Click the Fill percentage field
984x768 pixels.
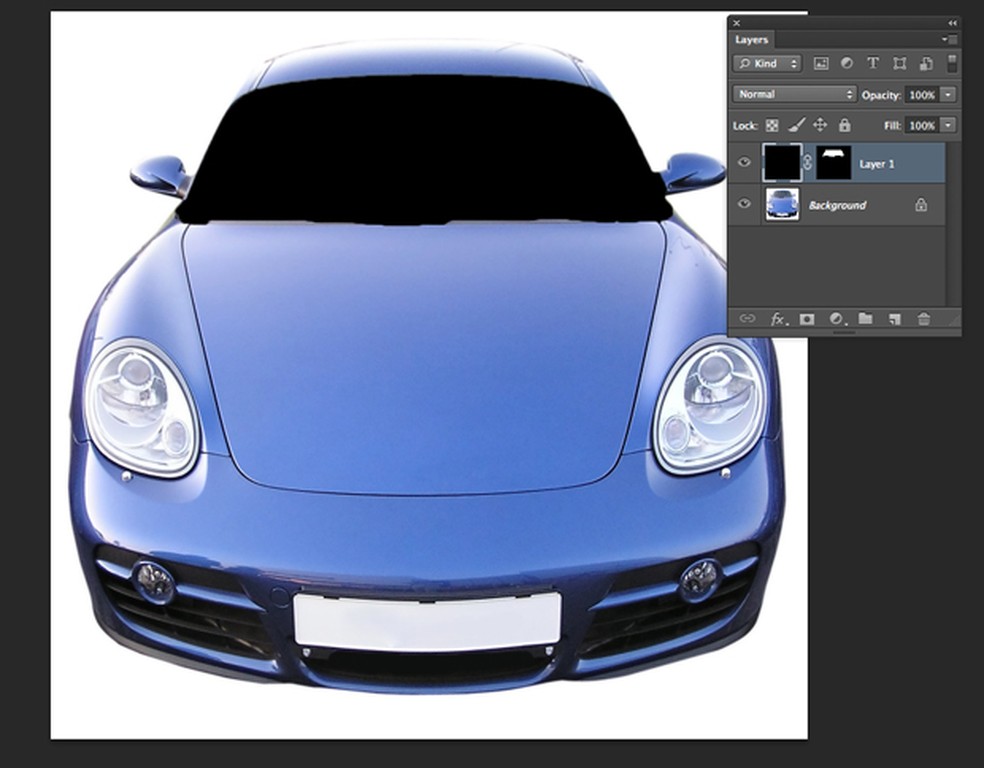click(922, 125)
